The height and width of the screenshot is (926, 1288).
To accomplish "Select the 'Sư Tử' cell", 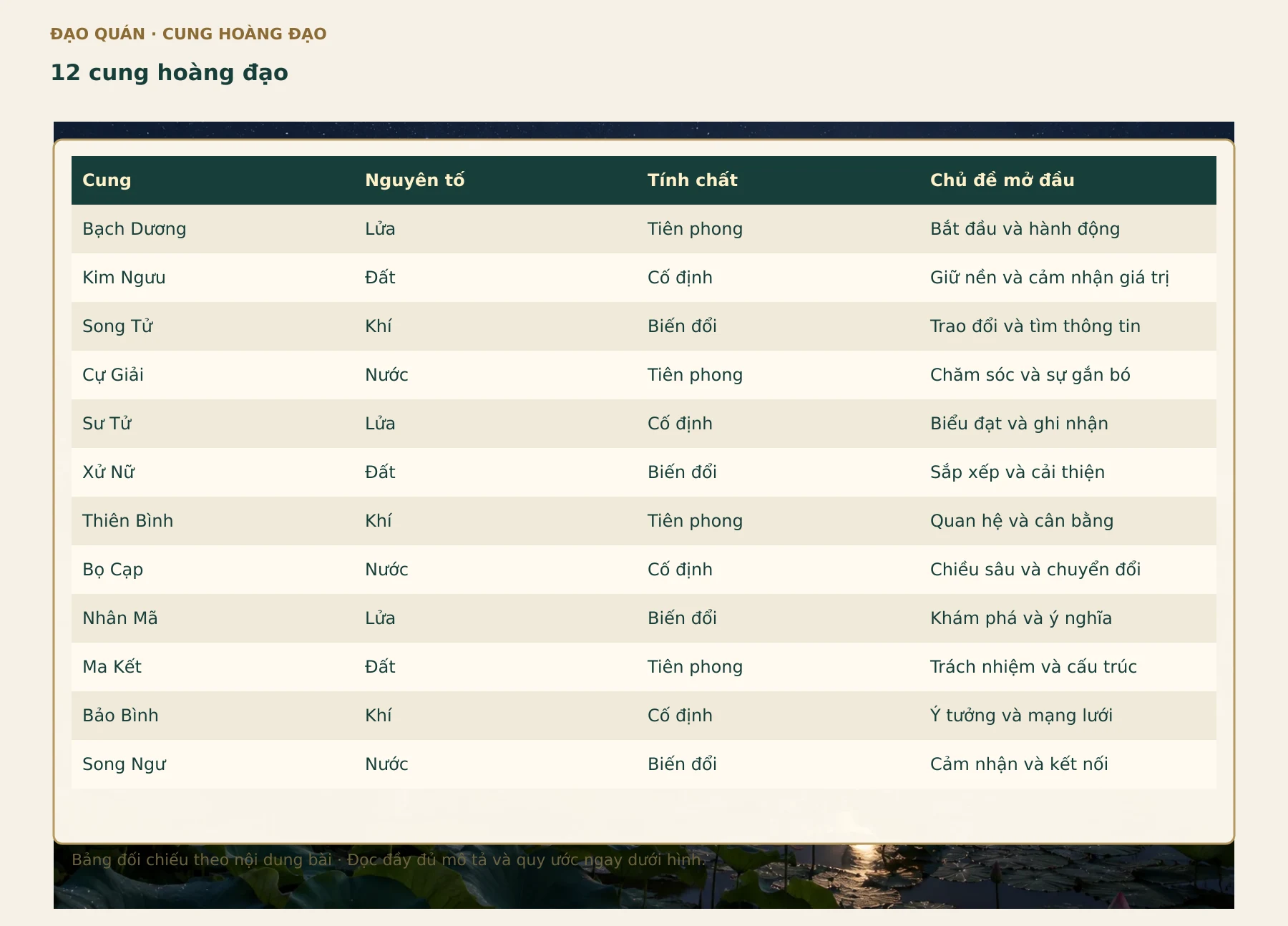I will coord(213,424).
